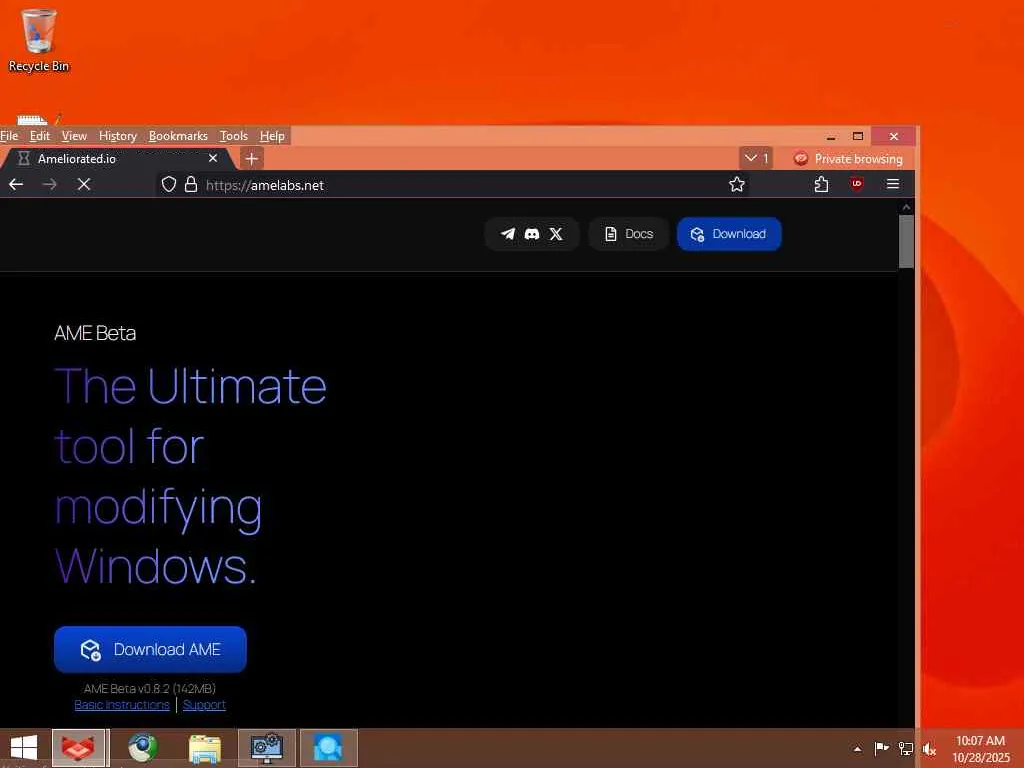Expand the list all tabs dropdown

click(756, 159)
